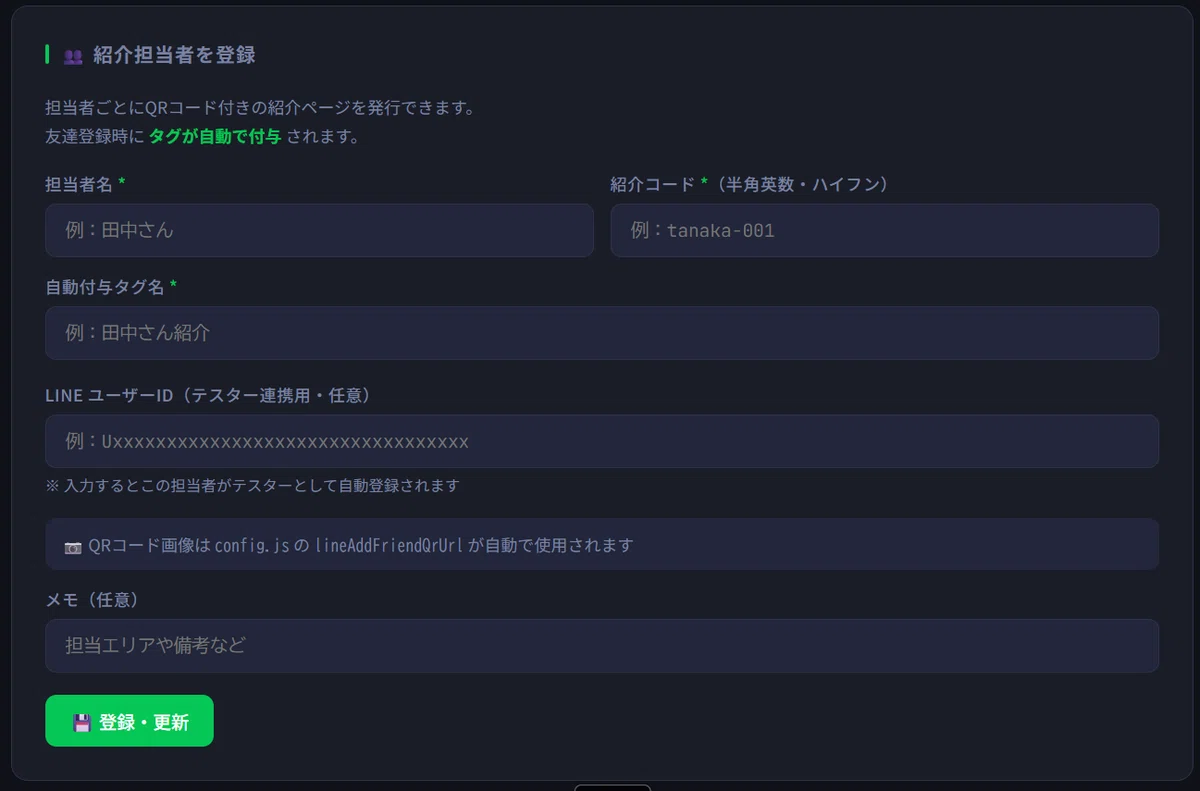Focus the LINE ユーザーID input field

(x=602, y=441)
